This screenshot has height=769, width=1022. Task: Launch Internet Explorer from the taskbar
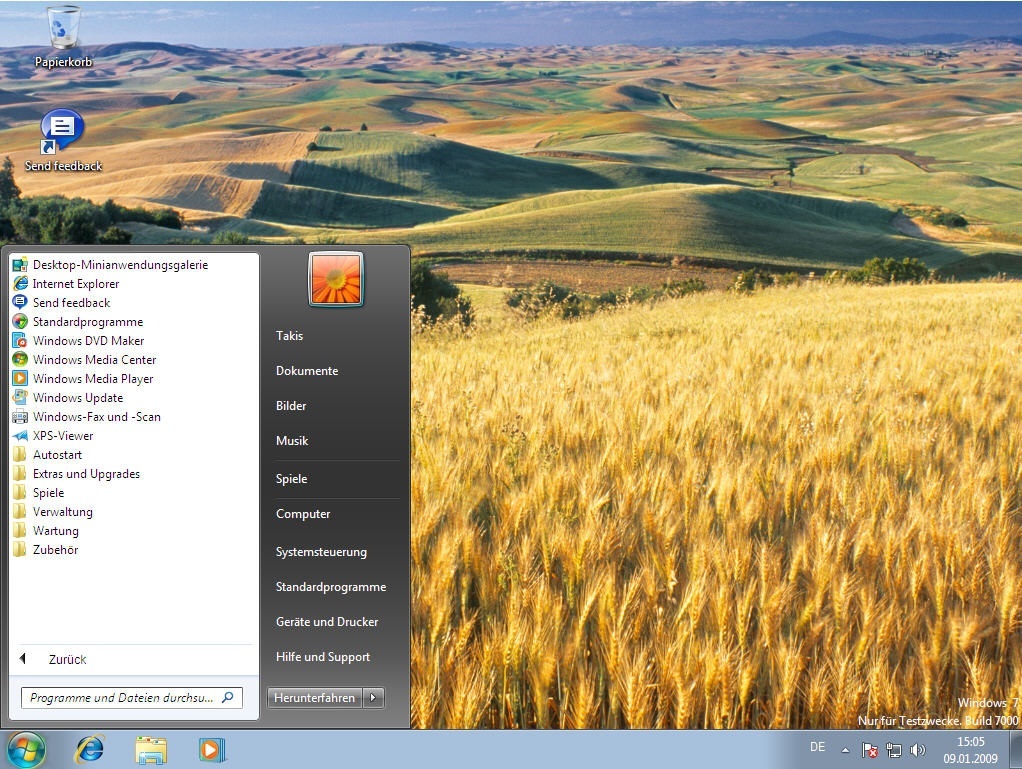pyautogui.click(x=89, y=749)
